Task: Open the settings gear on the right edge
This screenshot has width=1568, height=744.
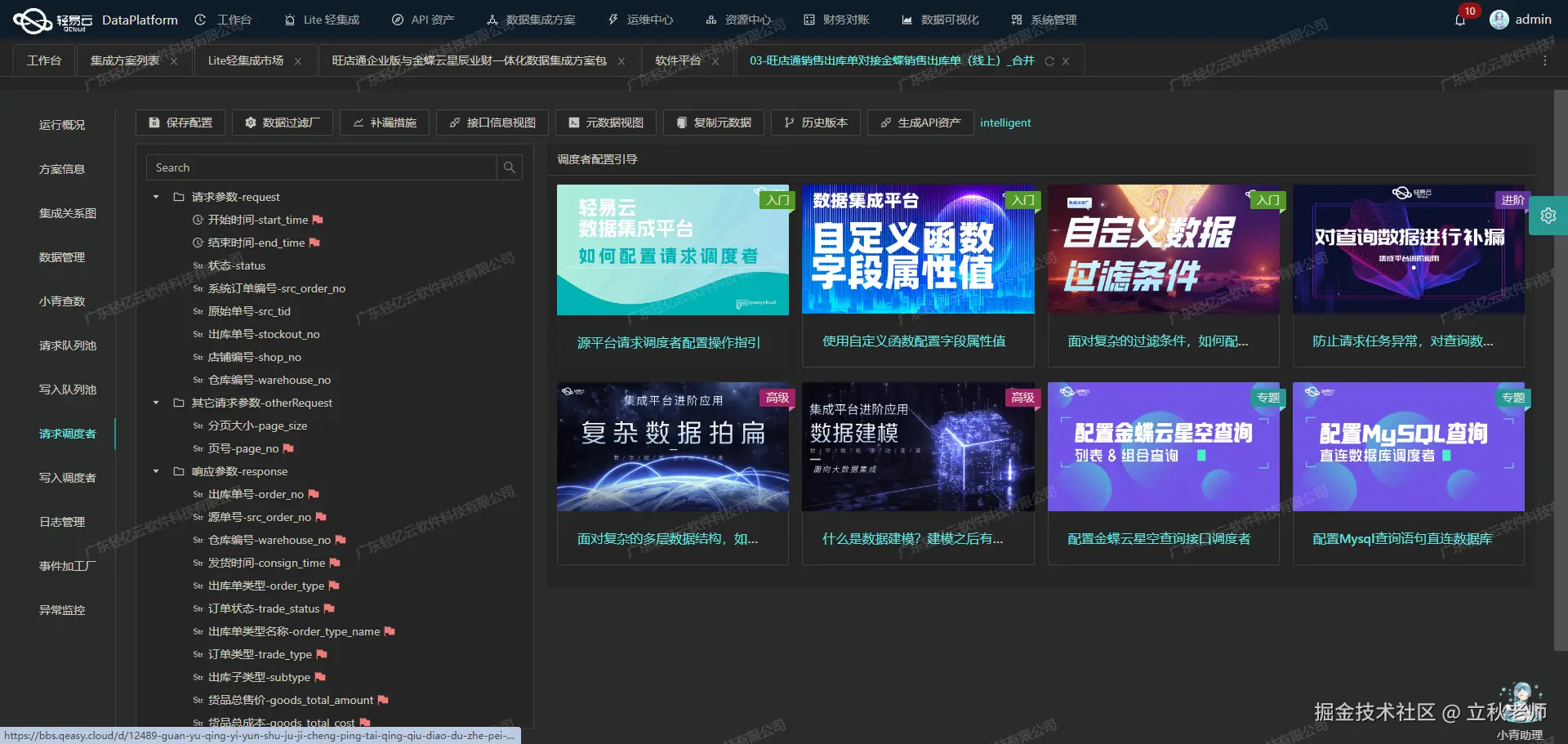Action: 1548,215
